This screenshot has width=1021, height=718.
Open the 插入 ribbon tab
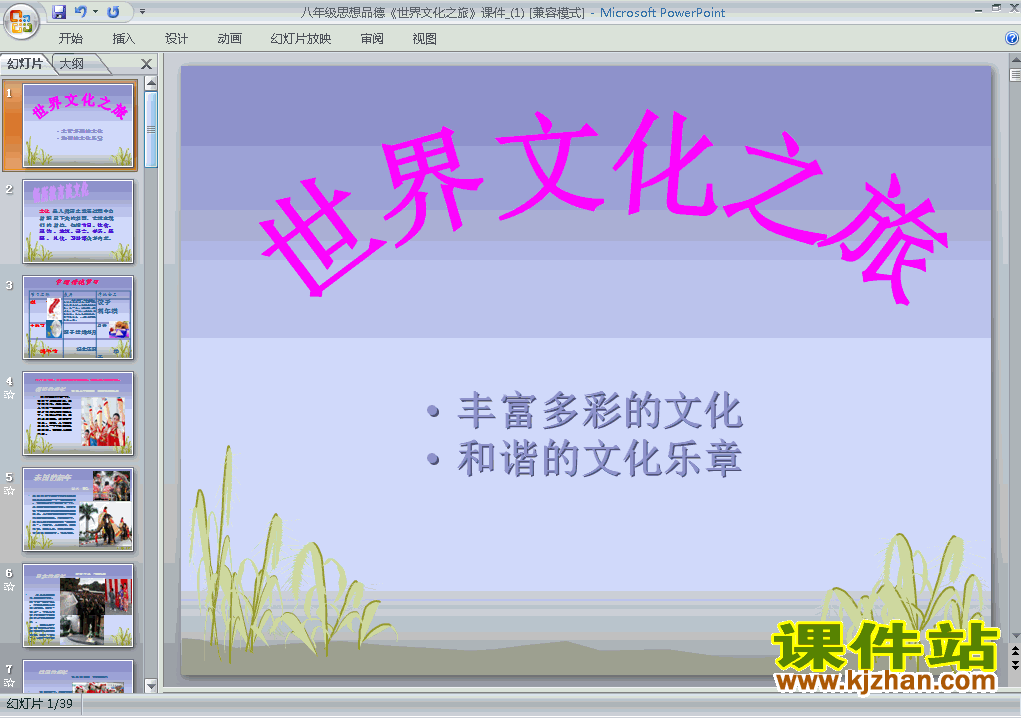click(124, 38)
